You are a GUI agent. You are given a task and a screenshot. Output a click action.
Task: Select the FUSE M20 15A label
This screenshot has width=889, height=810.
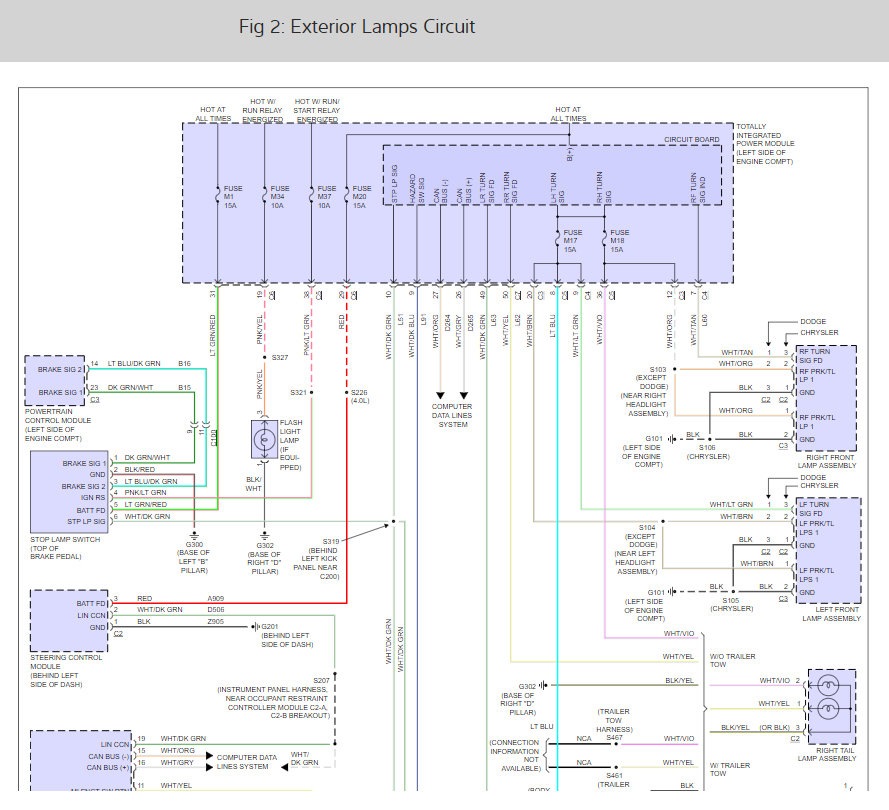tap(361, 197)
